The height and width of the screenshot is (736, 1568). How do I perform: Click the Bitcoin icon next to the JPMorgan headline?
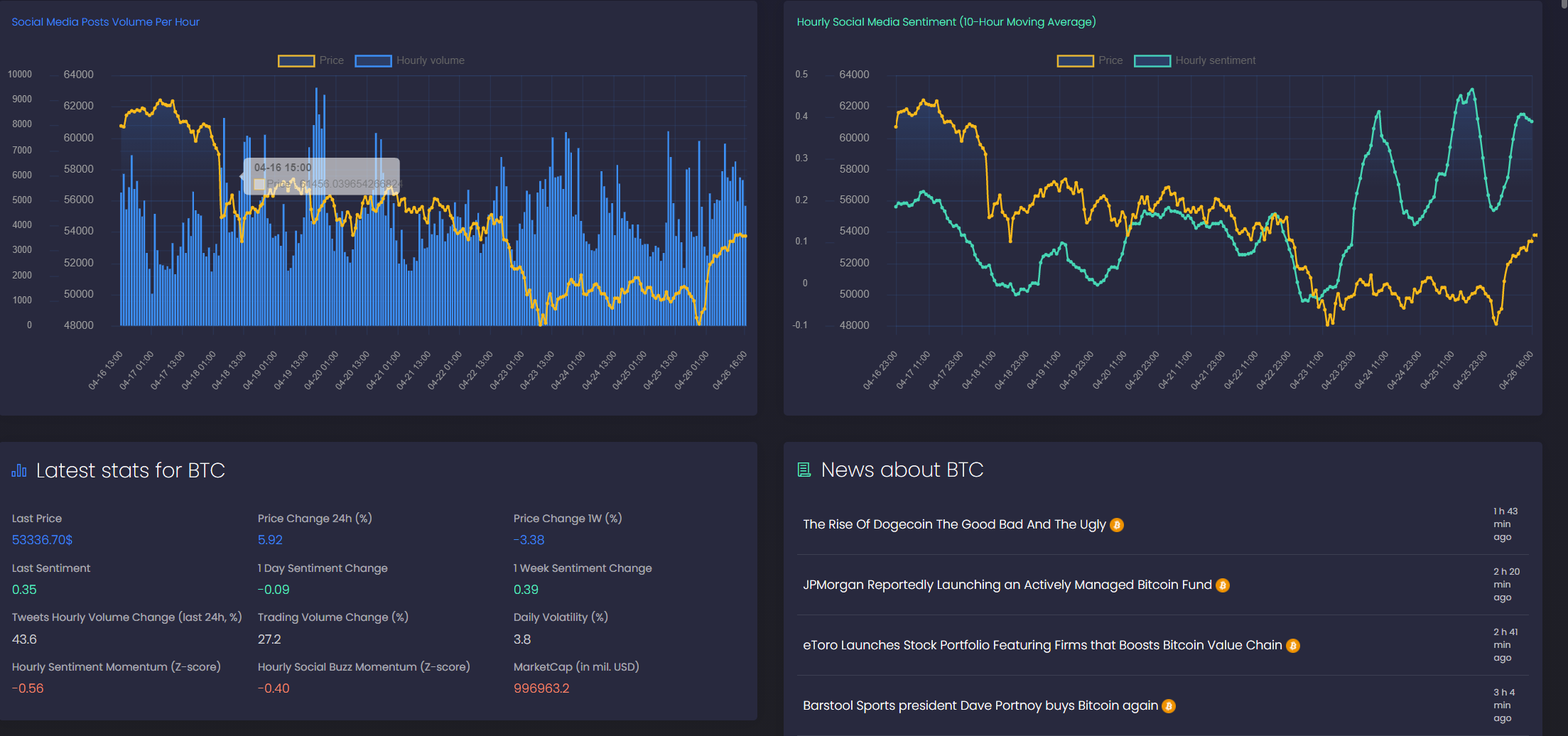pyautogui.click(x=1223, y=585)
